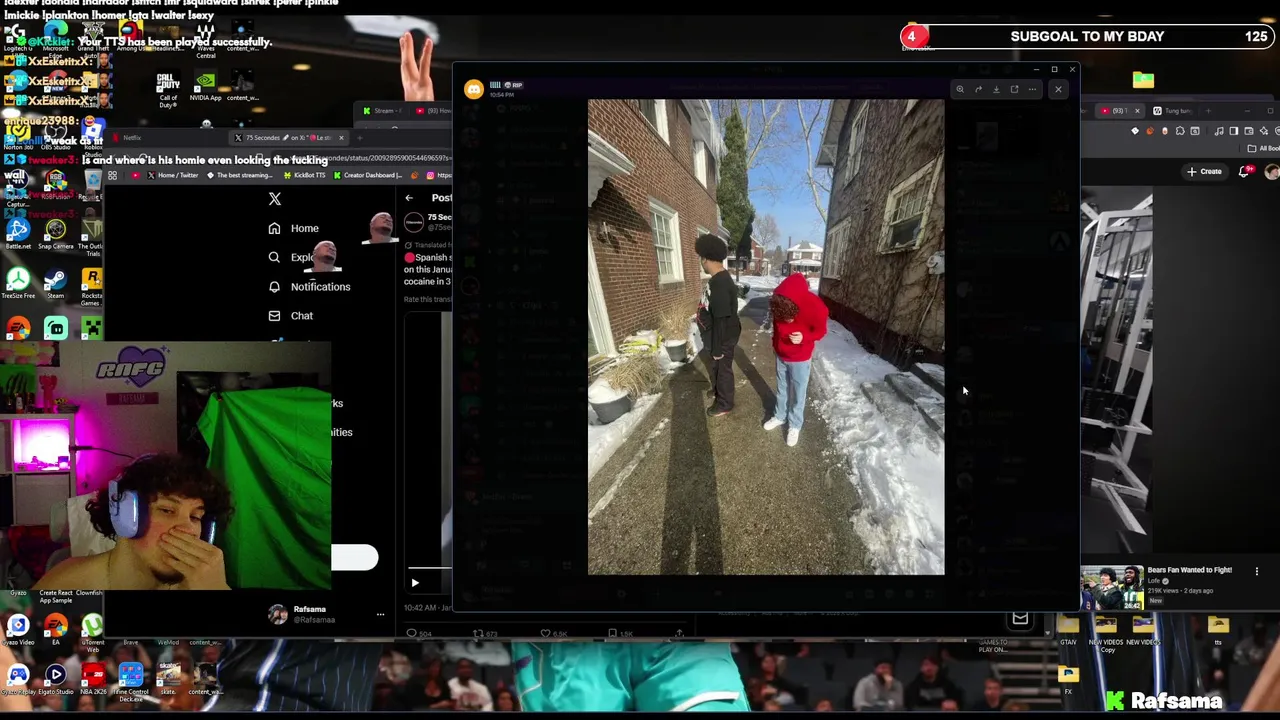Image resolution: width=1280 pixels, height=720 pixels.
Task: Open the Creator Dashboard bookmark
Action: (367, 176)
